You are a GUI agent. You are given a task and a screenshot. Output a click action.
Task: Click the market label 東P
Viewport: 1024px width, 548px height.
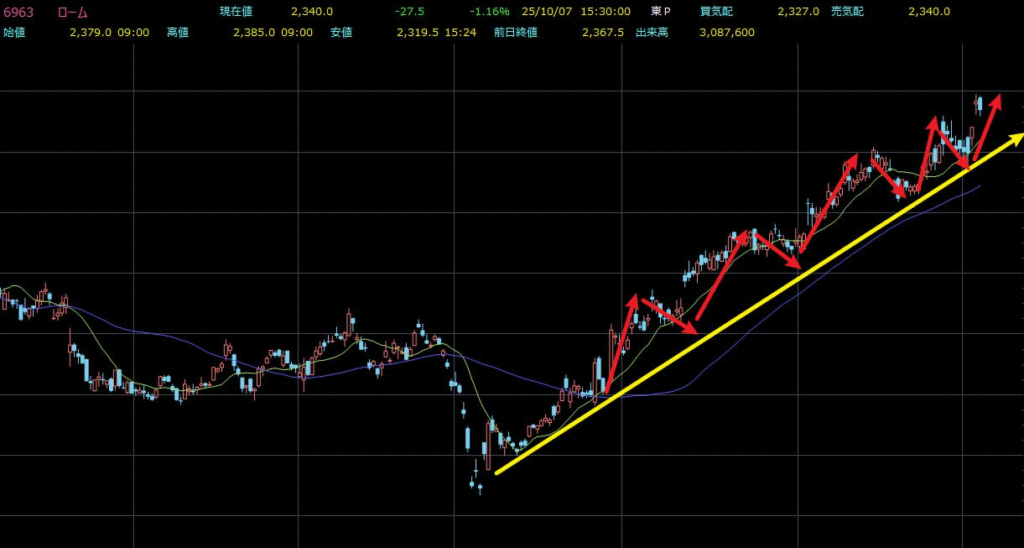[659, 12]
